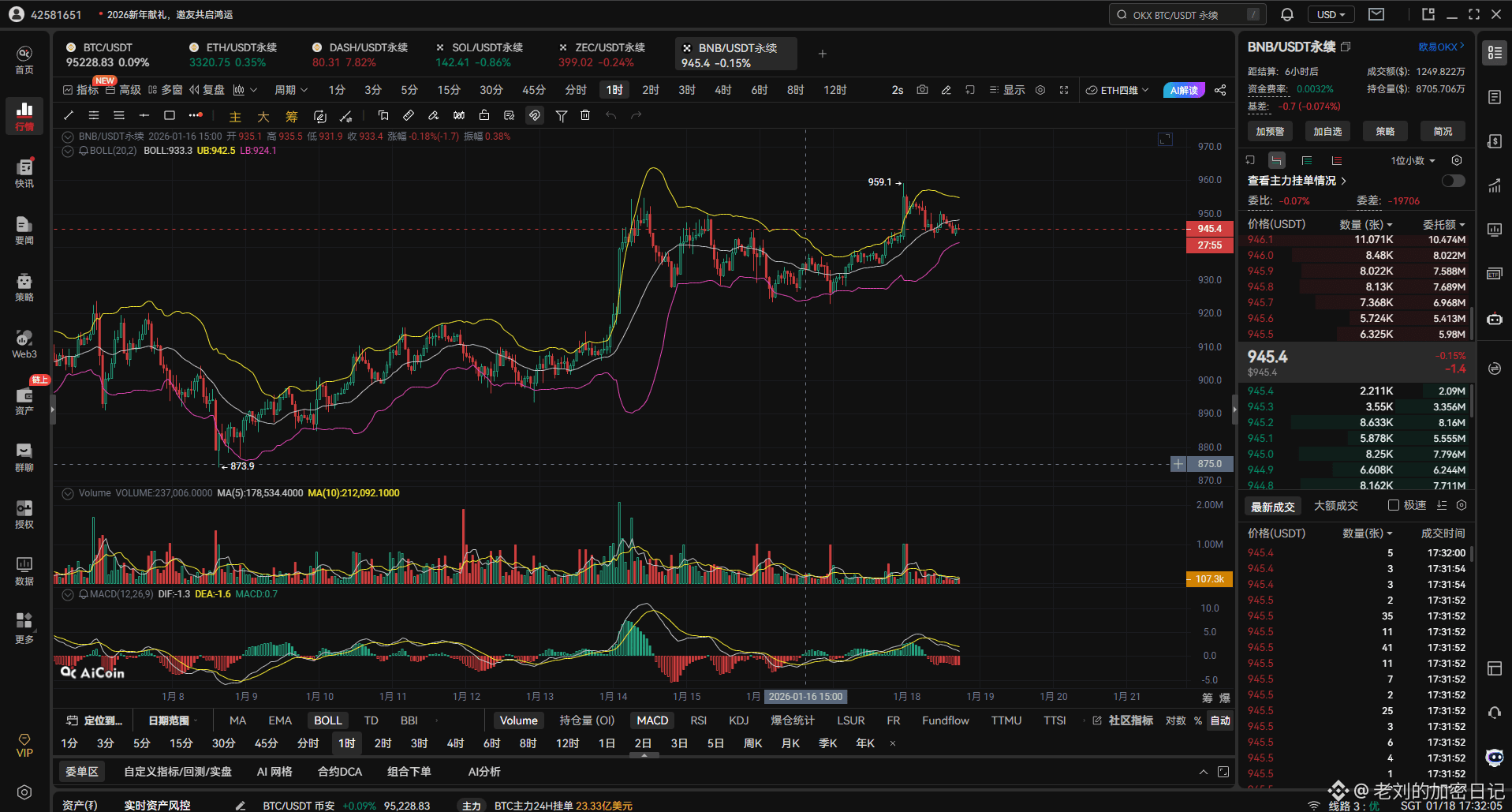The image size is (1512, 812).
Task: Delete all drawings with trash icon
Action: point(585,115)
